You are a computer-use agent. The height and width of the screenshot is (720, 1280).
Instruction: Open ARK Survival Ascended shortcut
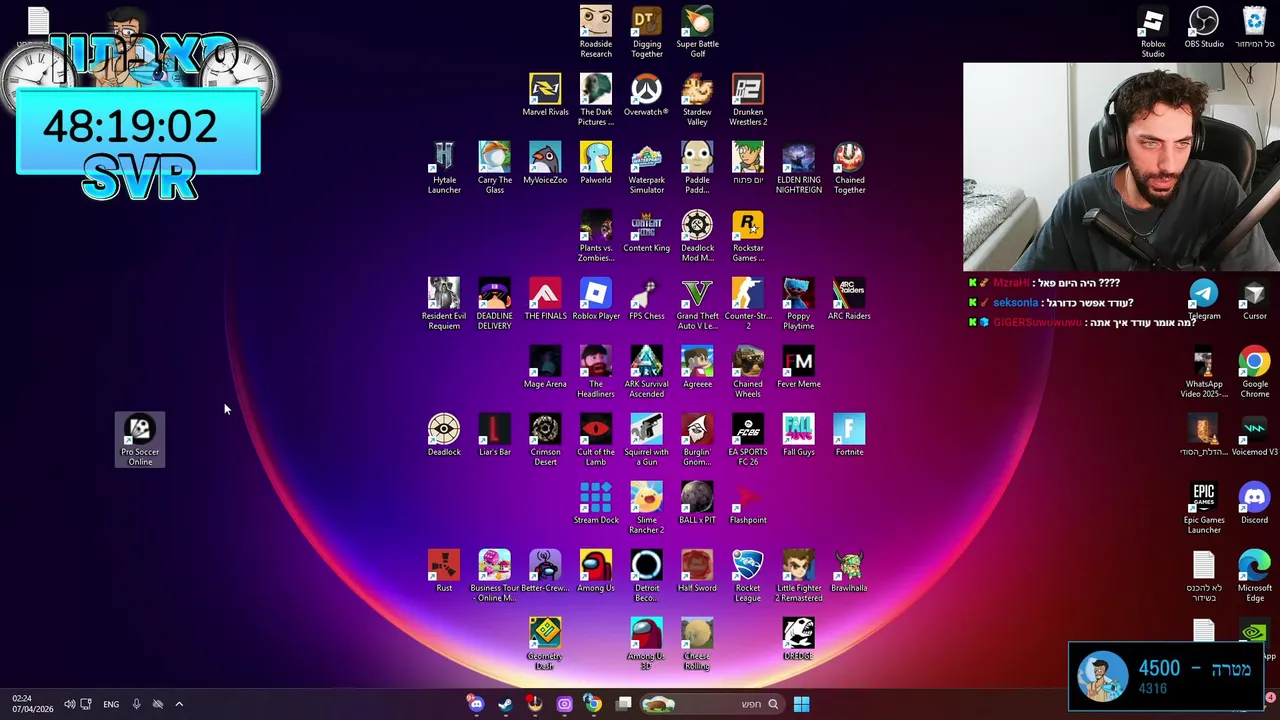647,372
